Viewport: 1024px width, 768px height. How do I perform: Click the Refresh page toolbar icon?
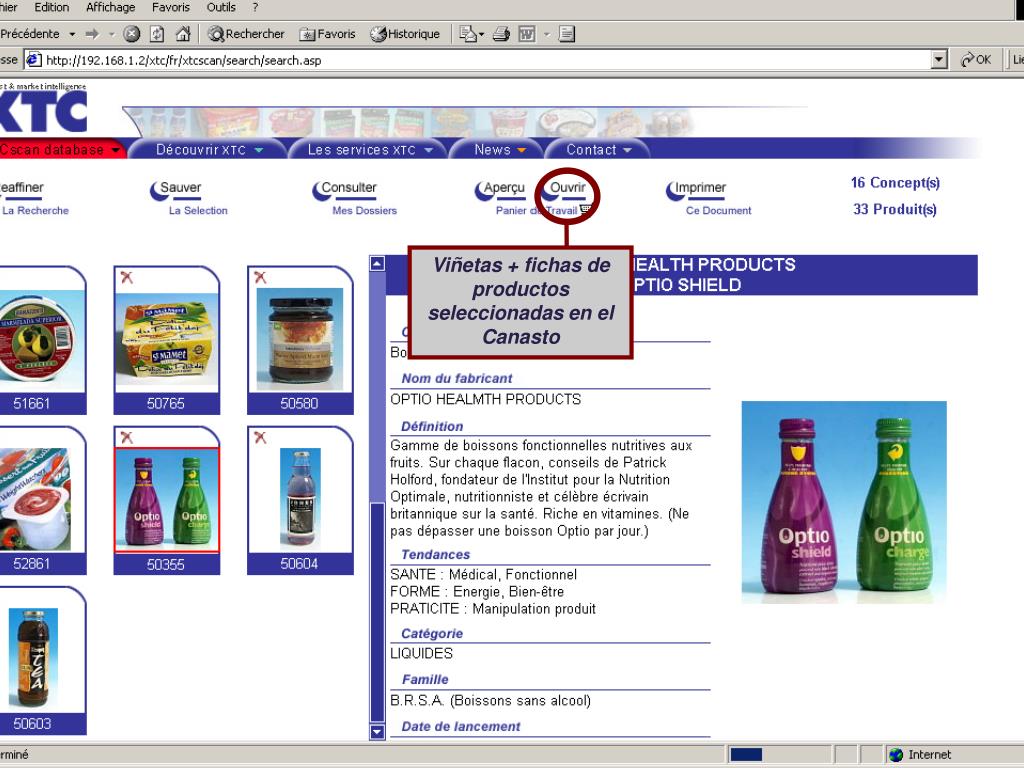[x=157, y=34]
